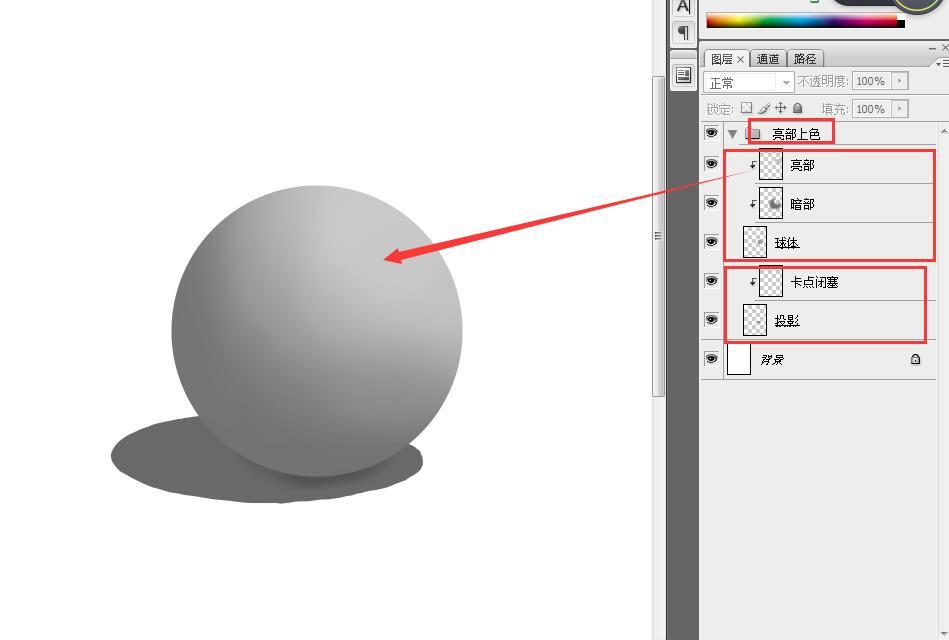Image resolution: width=949 pixels, height=640 pixels.
Task: Click the layer comps panel icon
Action: [x=683, y=75]
